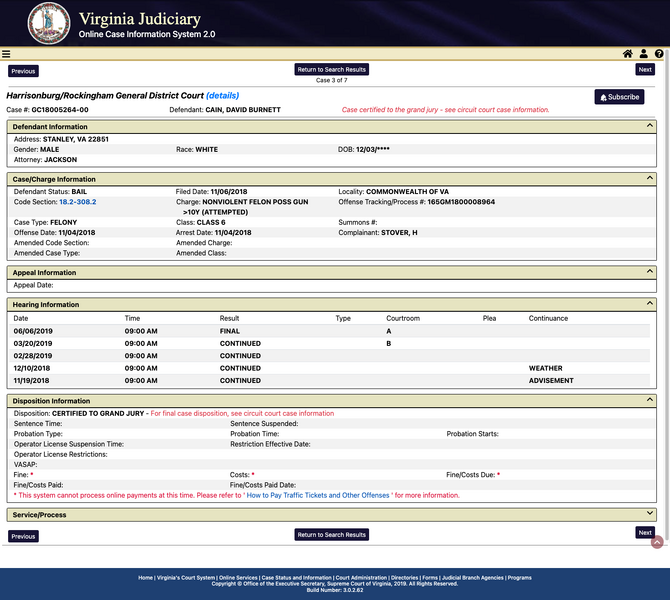Open code section 18.2-308.2 link
The width and height of the screenshot is (670, 600).
[x=78, y=202]
